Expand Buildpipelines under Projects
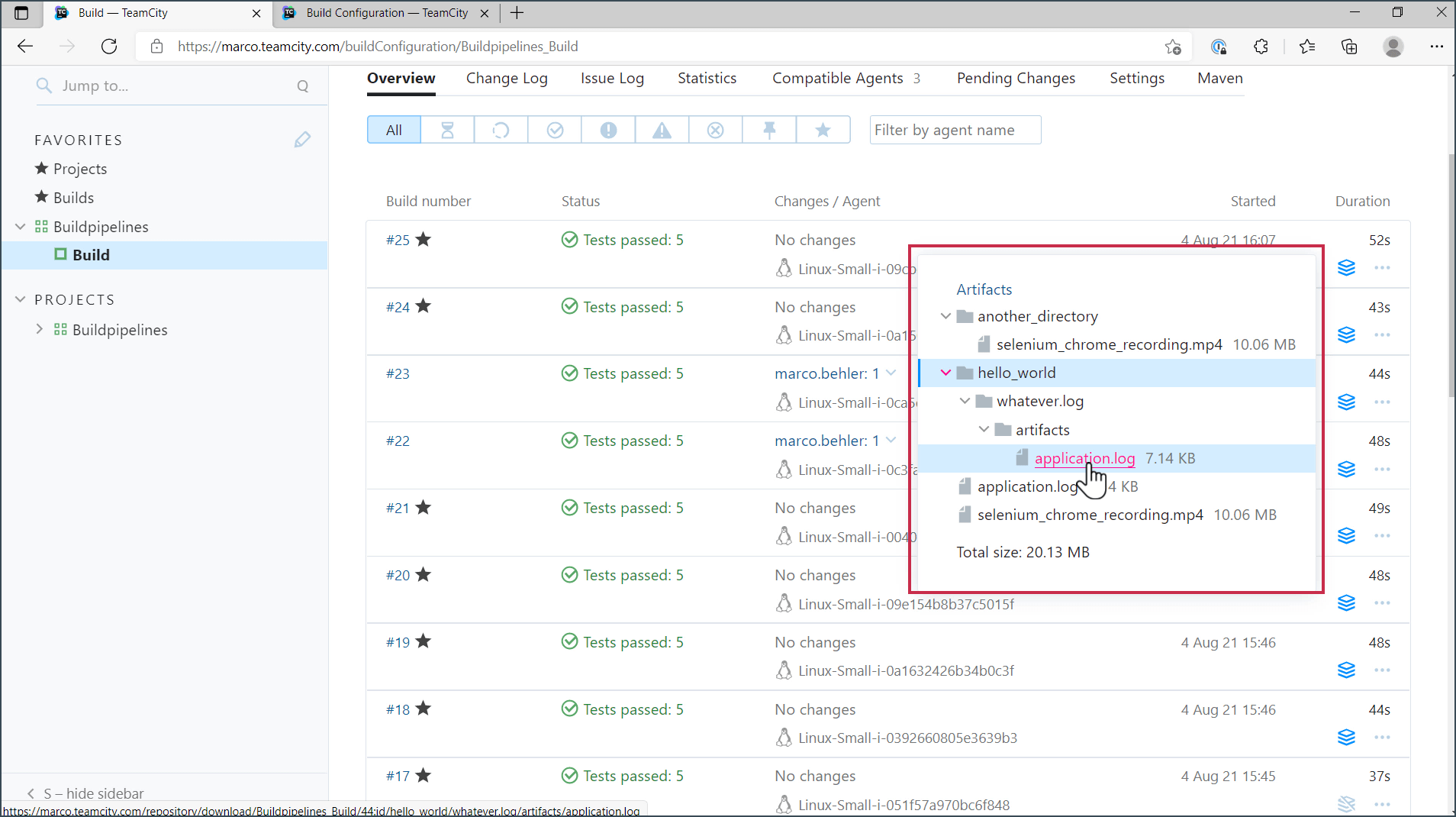Image resolution: width=1456 pixels, height=817 pixels. click(x=40, y=330)
